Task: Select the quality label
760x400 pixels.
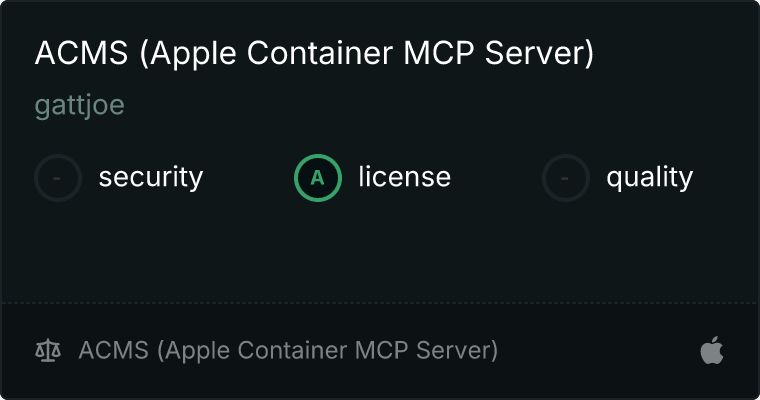Action: coord(649,178)
